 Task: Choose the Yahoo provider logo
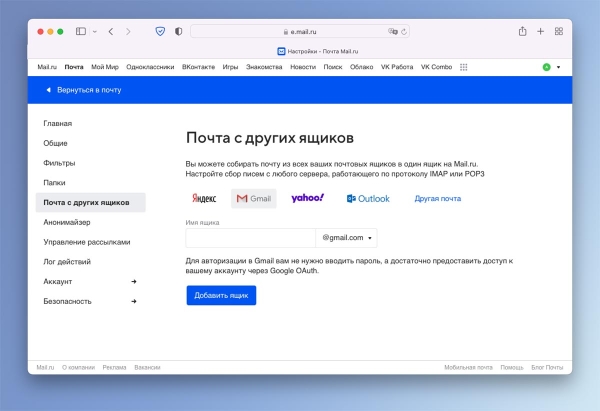pyautogui.click(x=308, y=198)
